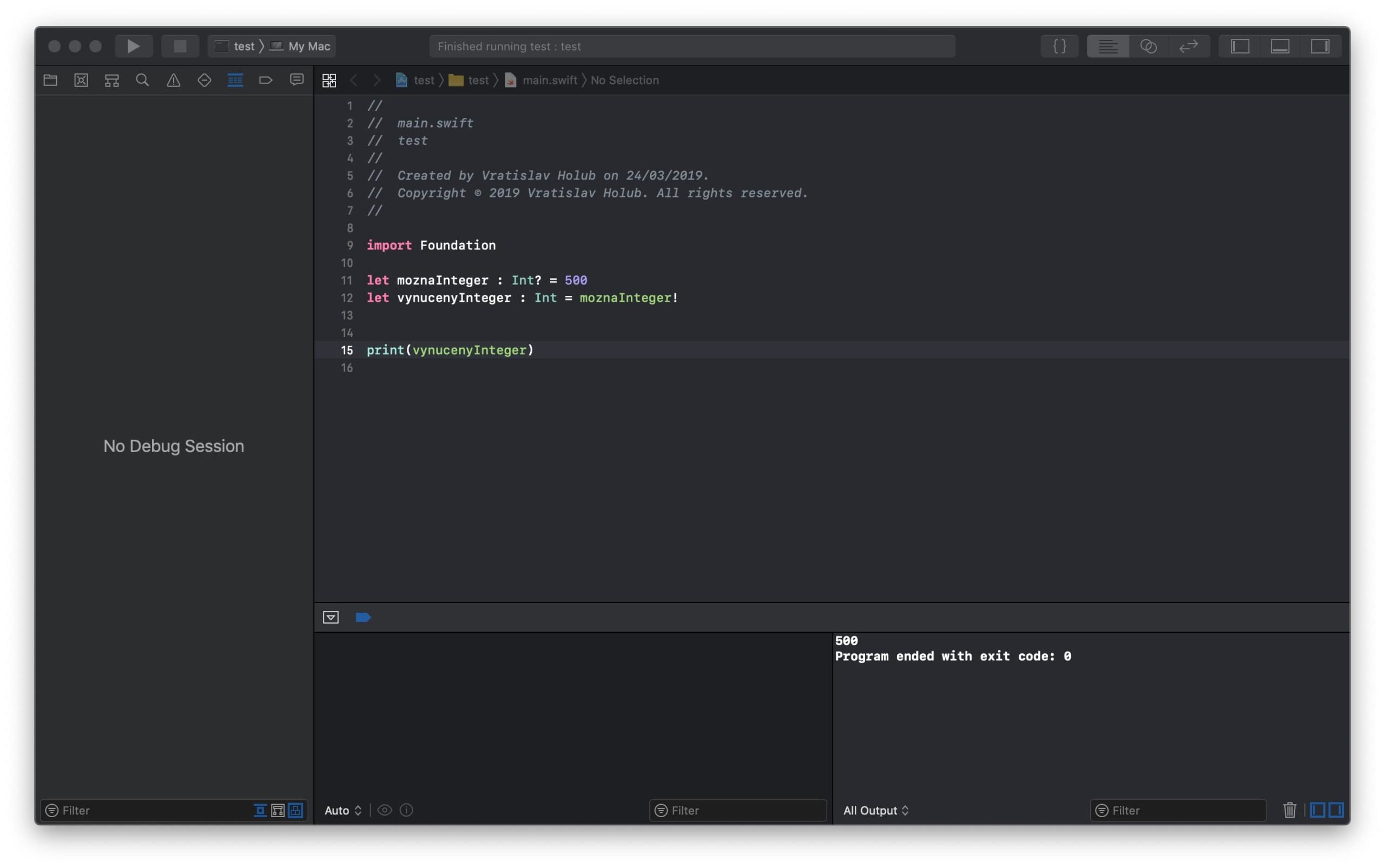Toggle the left Navigator panel

(1239, 46)
